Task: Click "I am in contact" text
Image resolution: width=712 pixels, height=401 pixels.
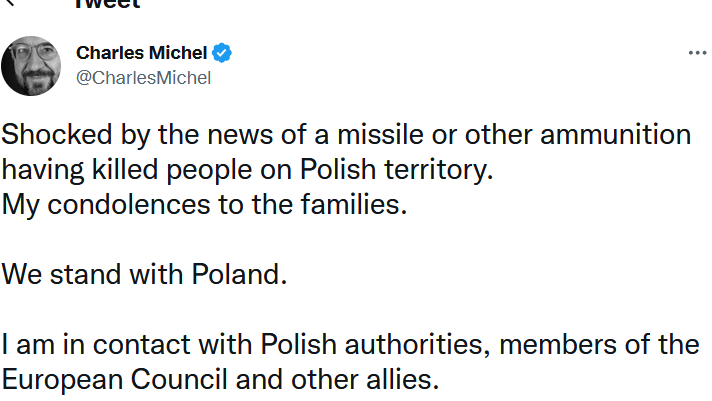Action: click(x=93, y=345)
